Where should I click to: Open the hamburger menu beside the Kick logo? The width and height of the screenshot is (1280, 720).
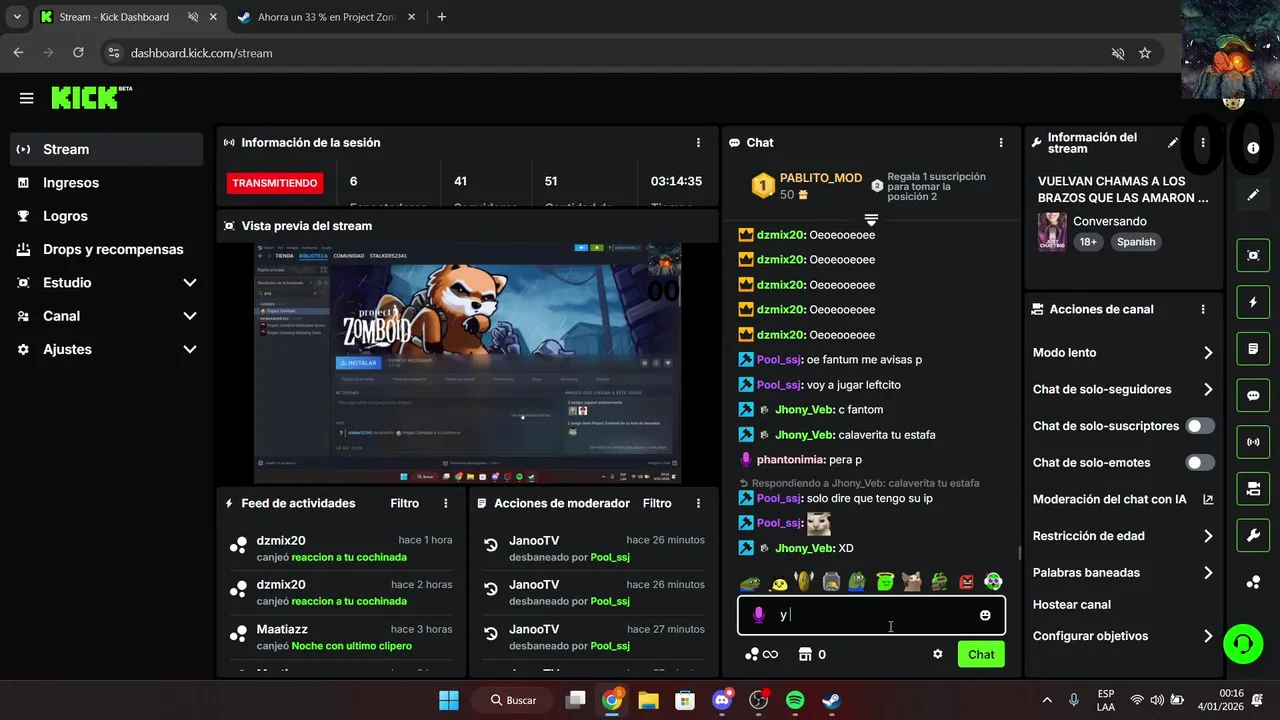(26, 98)
